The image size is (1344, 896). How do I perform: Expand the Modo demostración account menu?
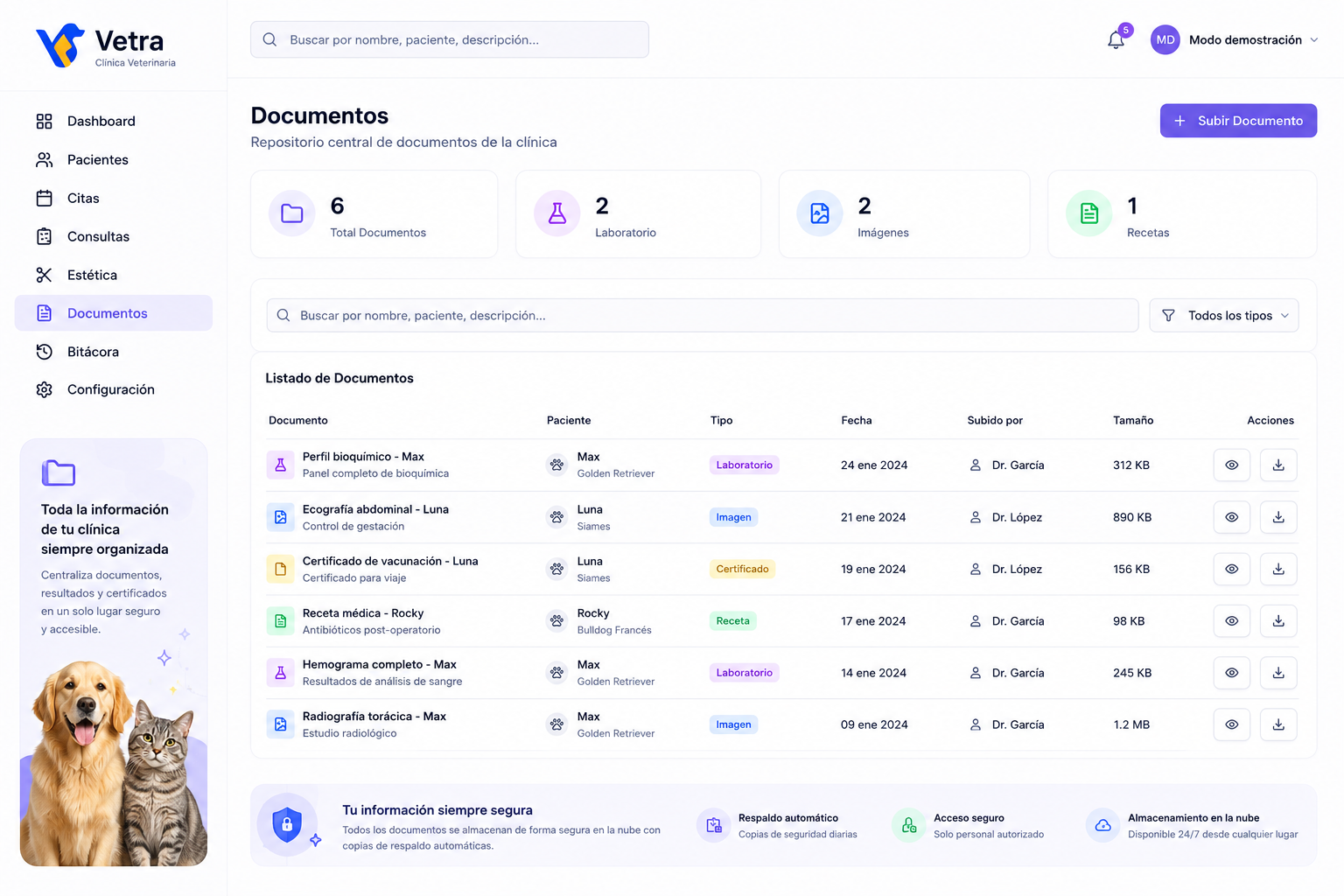[x=1235, y=40]
